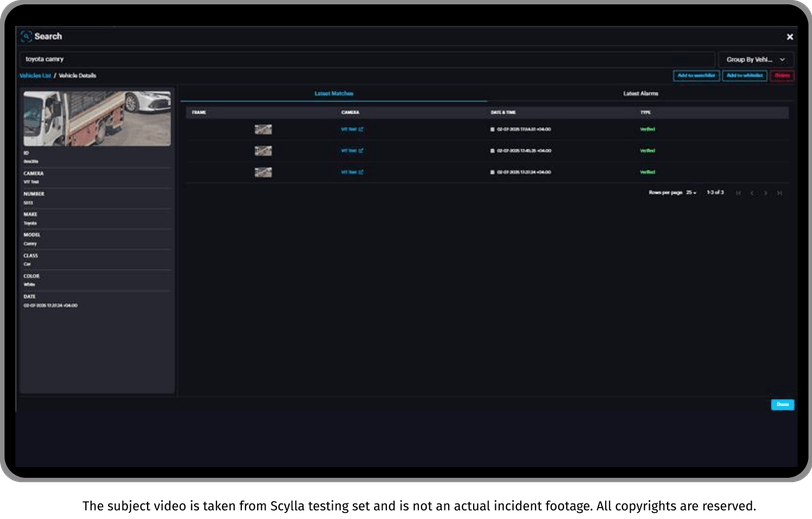Viewport: 812px width, 519px height.
Task: Open the frame thumbnail in the first match row
Action: 263,129
